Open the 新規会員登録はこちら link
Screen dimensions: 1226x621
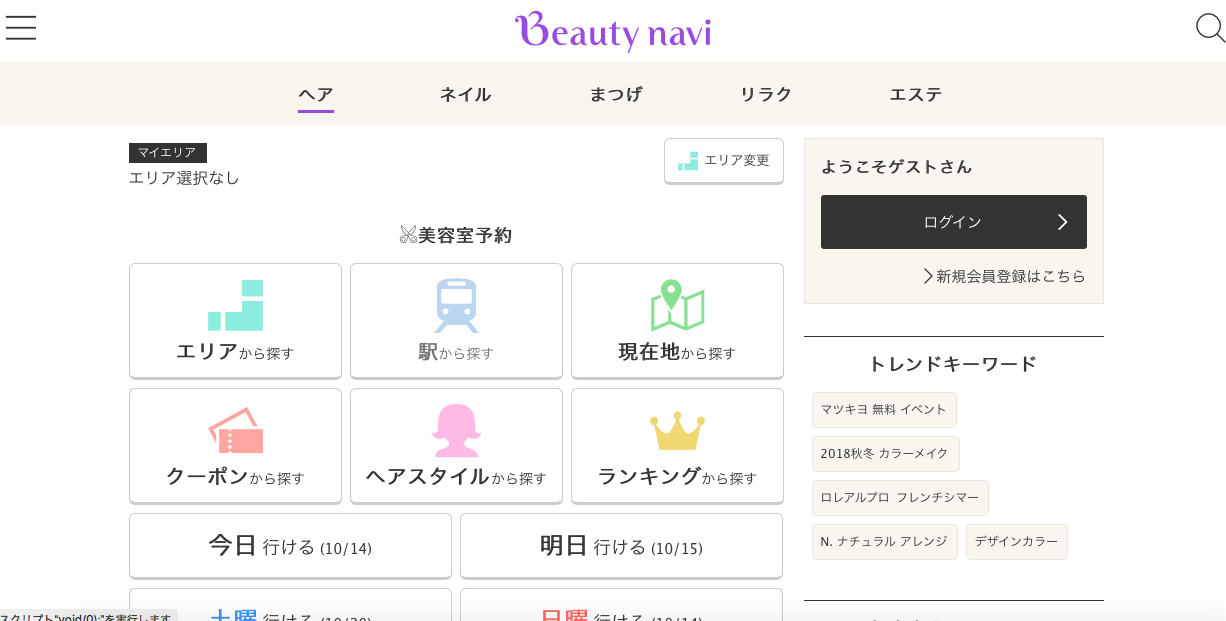(x=1005, y=276)
